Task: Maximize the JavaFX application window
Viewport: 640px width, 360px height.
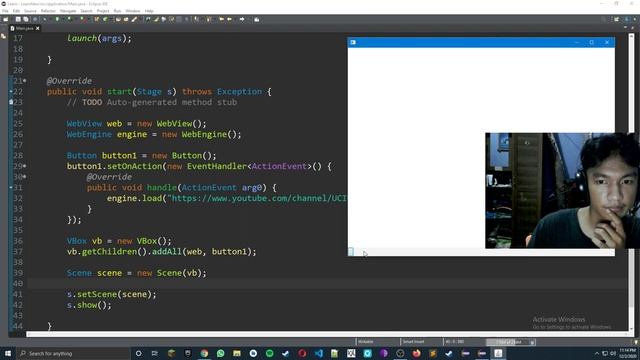Action: click(x=591, y=42)
